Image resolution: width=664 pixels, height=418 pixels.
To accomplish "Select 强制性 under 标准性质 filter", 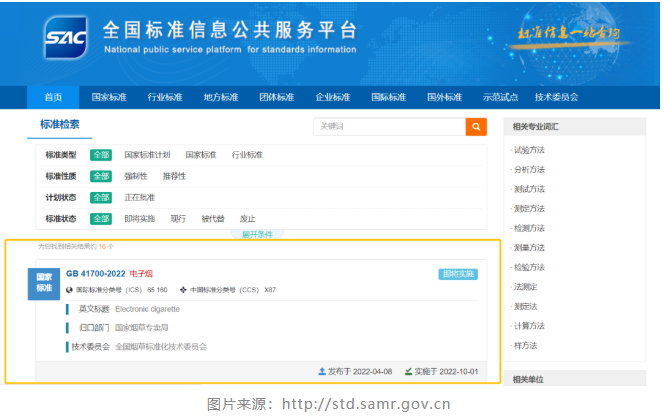I will pyautogui.click(x=135, y=176).
